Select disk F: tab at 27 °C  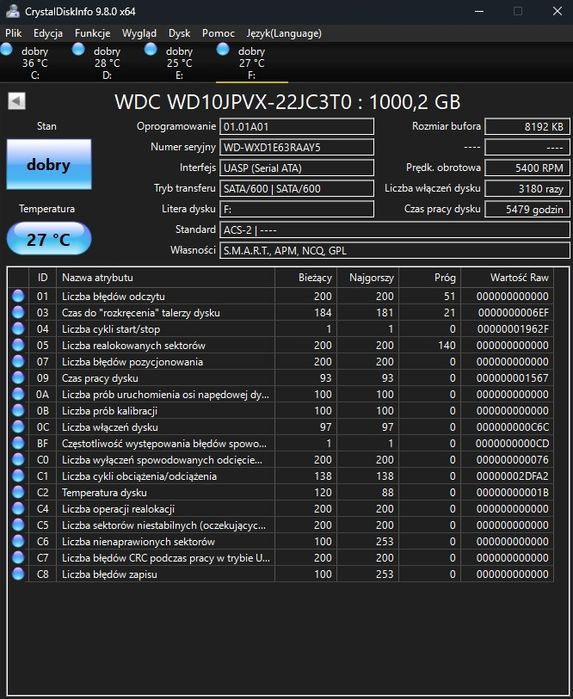[251, 62]
